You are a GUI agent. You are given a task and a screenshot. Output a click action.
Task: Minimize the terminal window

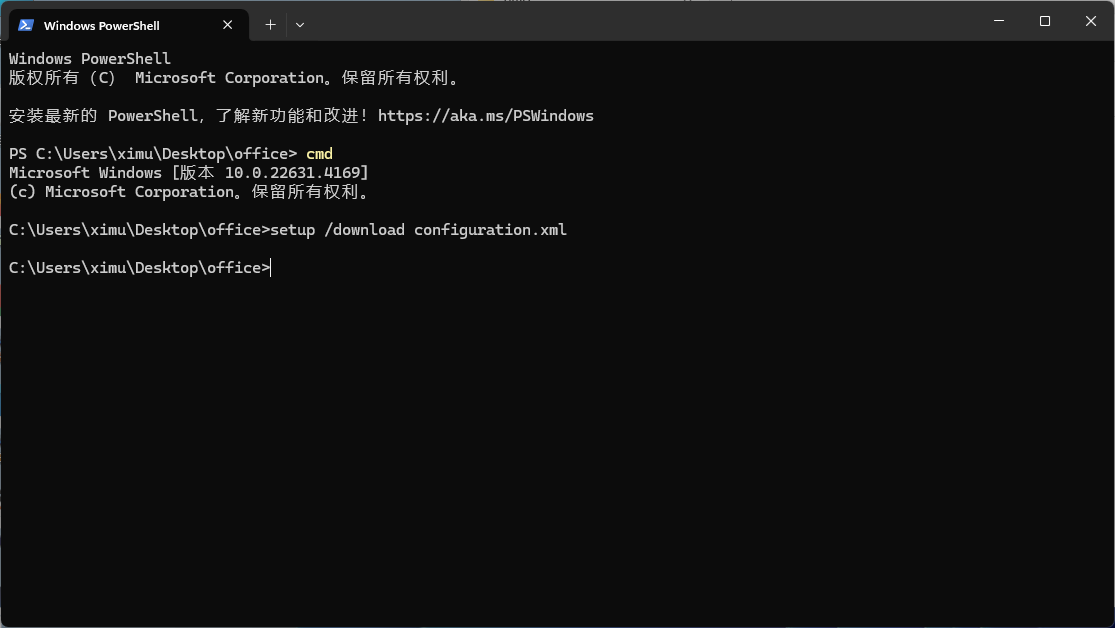pos(999,21)
